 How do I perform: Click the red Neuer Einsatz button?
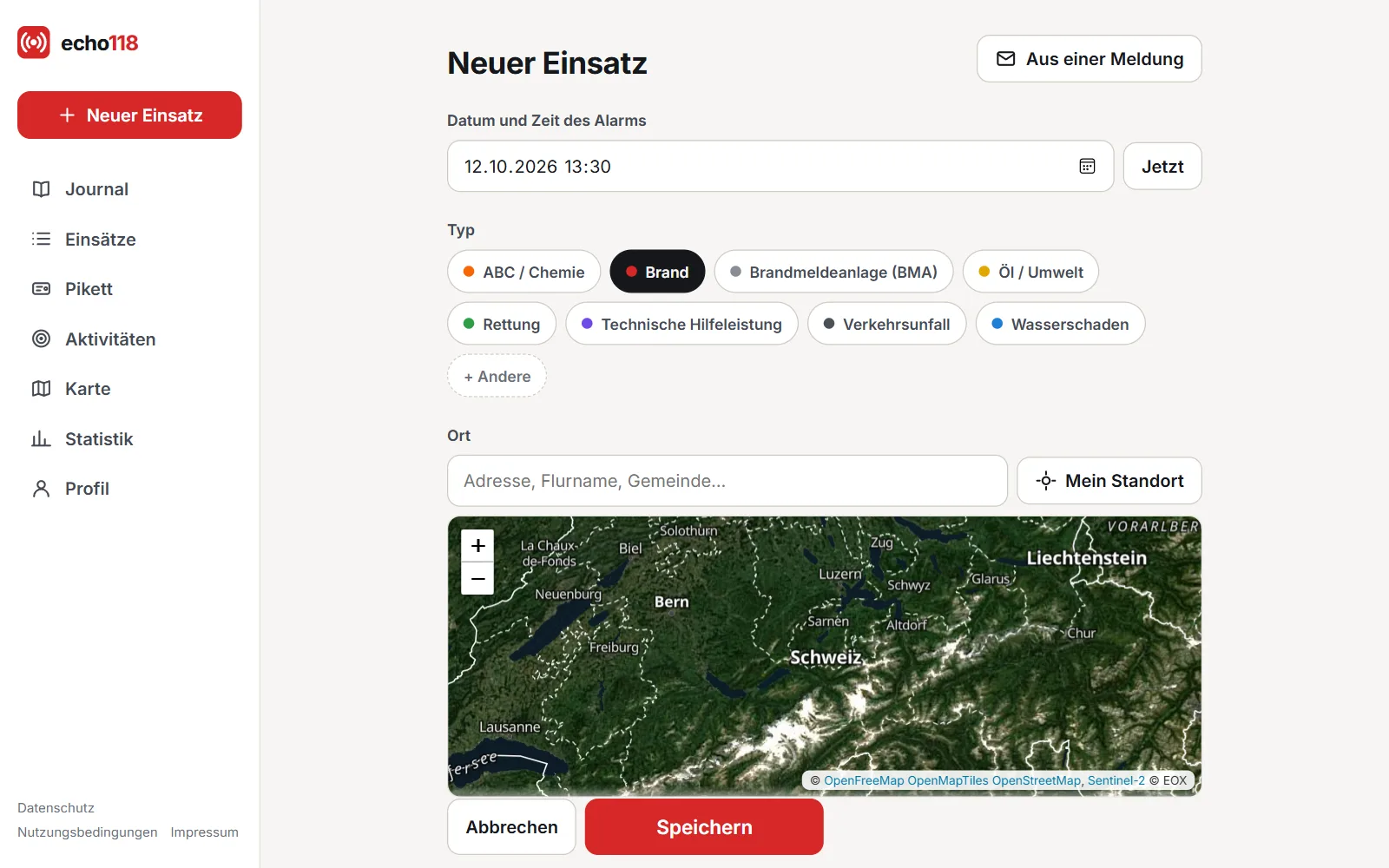129,115
